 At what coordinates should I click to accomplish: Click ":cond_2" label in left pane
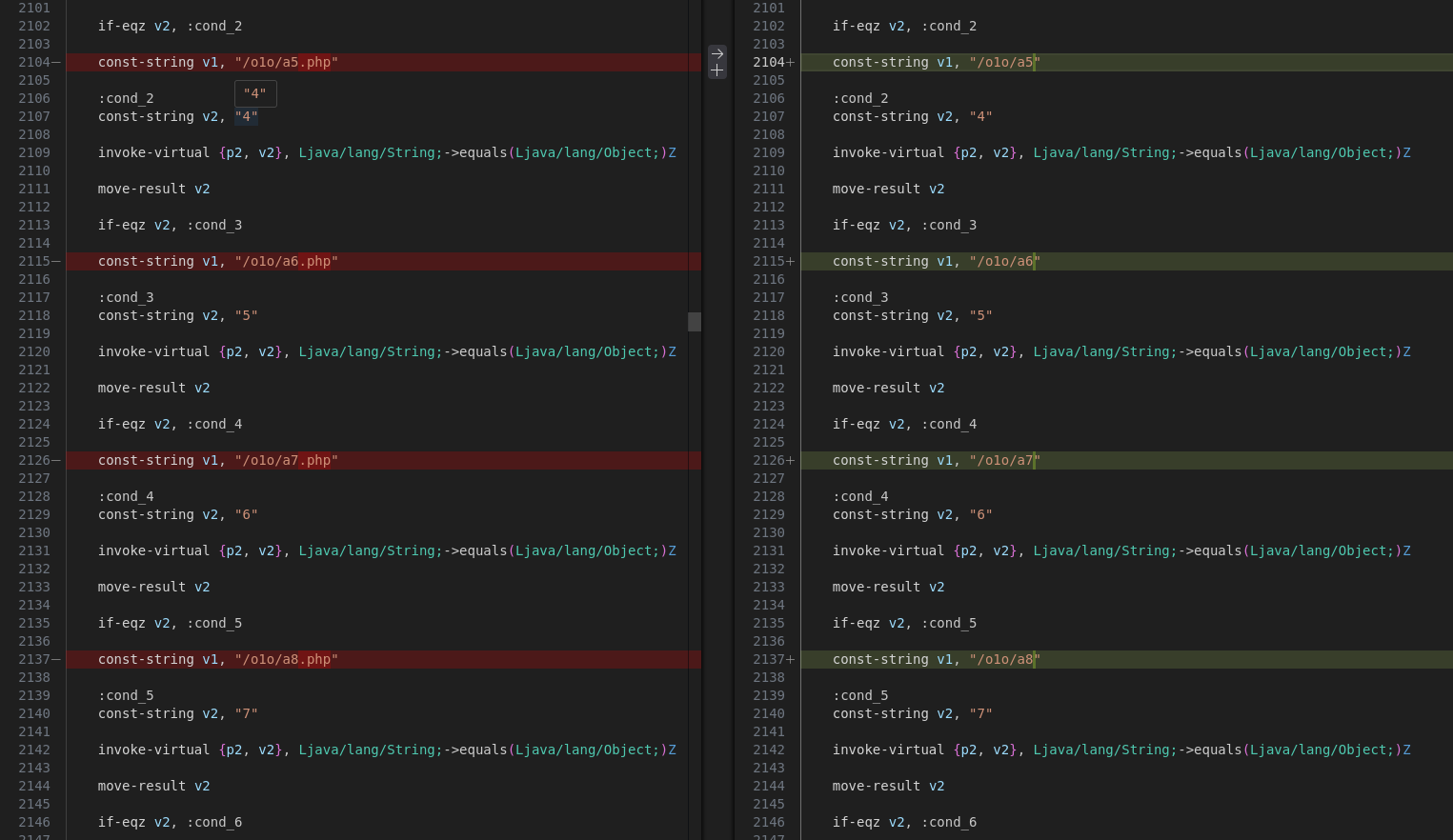pos(126,98)
